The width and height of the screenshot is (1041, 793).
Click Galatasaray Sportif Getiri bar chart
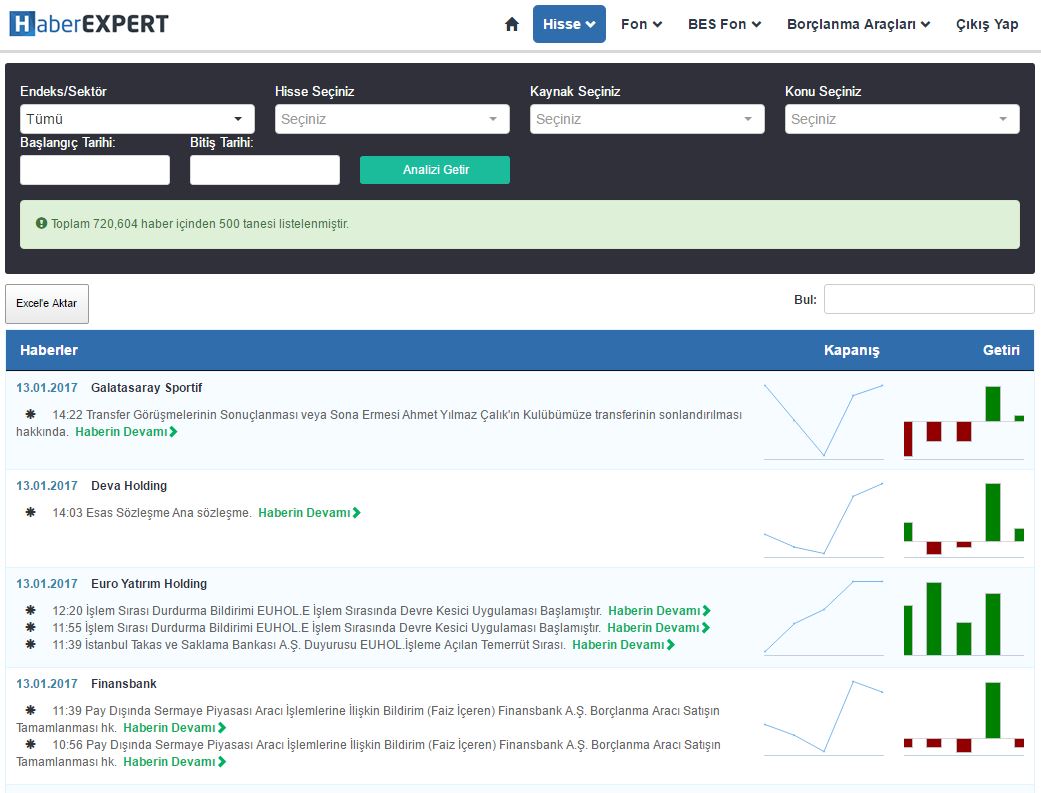pos(963,421)
